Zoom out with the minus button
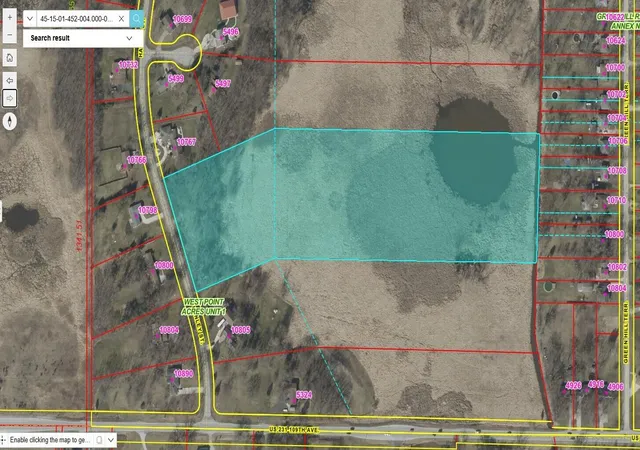This screenshot has width=640, height=450. coord(10,35)
